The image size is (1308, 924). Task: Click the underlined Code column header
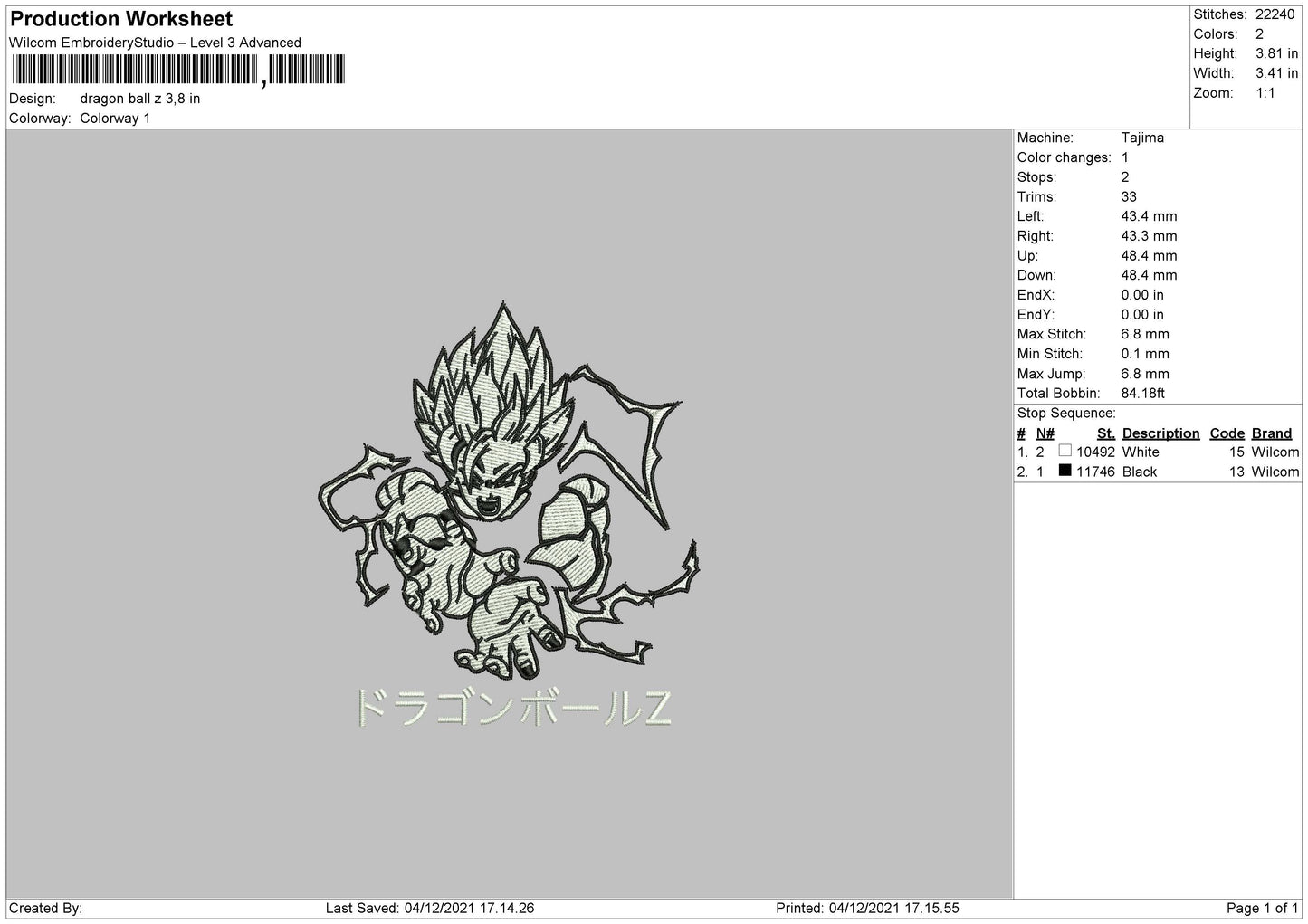click(x=1227, y=433)
